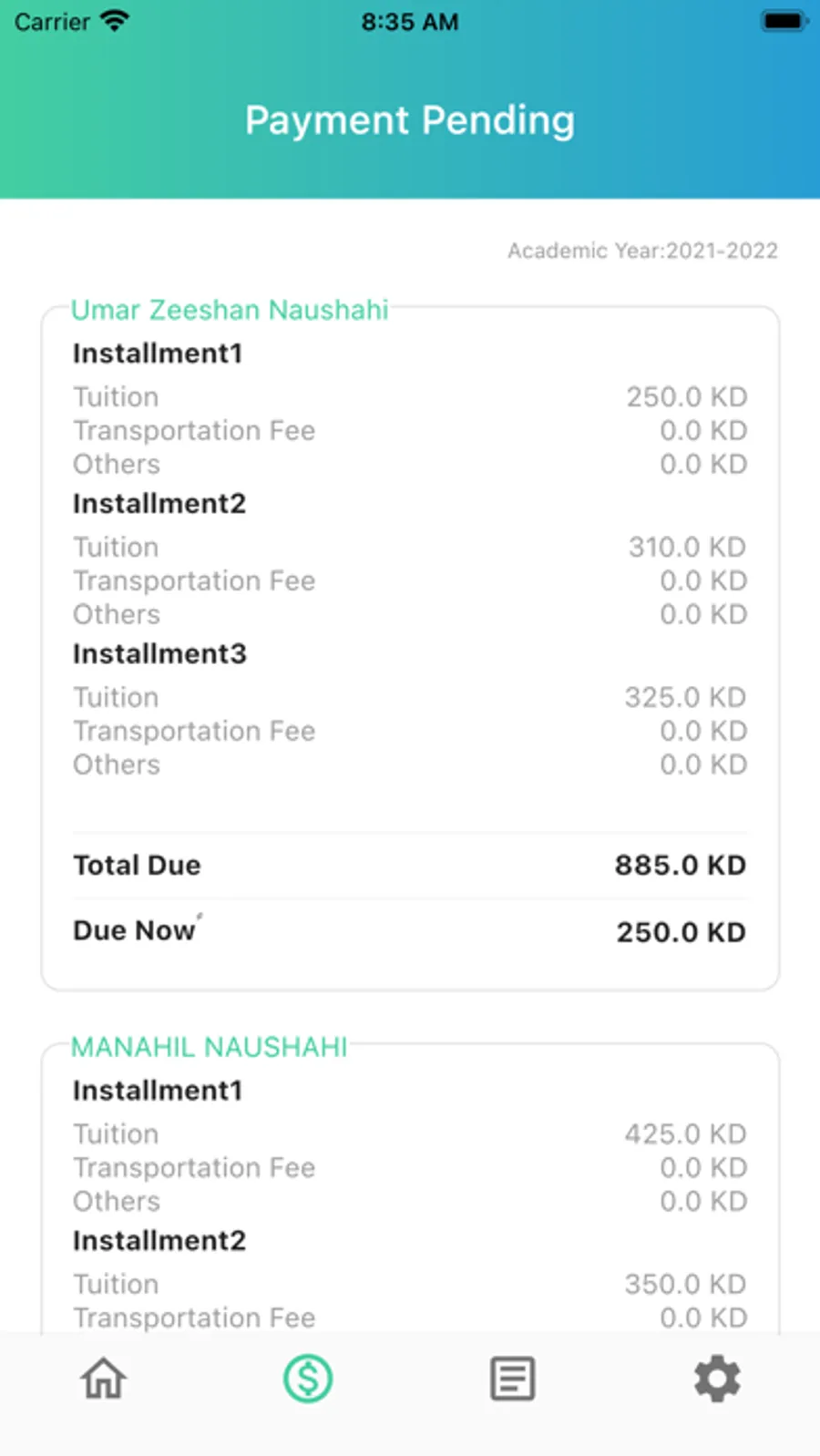The image size is (820, 1456).
Task: Tap the 425.0 KD tuition amount
Action: (685, 1133)
